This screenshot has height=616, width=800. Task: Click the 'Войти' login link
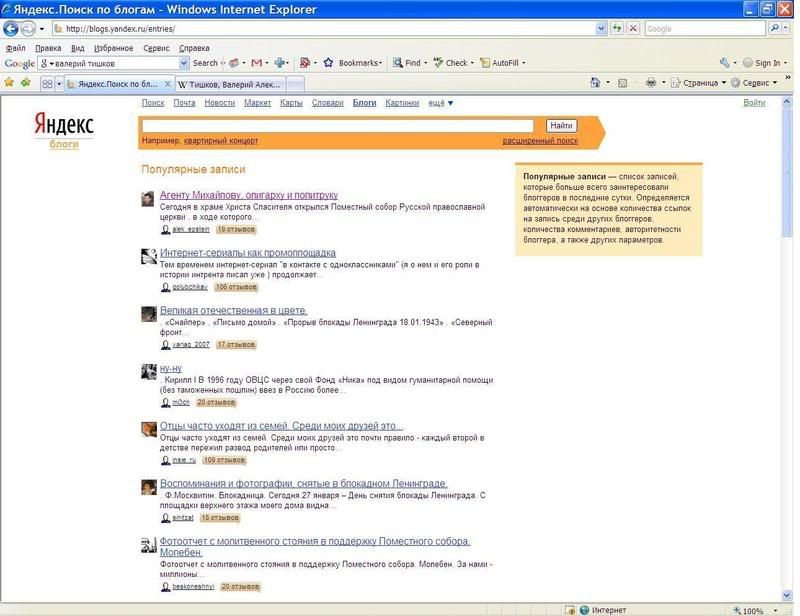click(x=754, y=103)
